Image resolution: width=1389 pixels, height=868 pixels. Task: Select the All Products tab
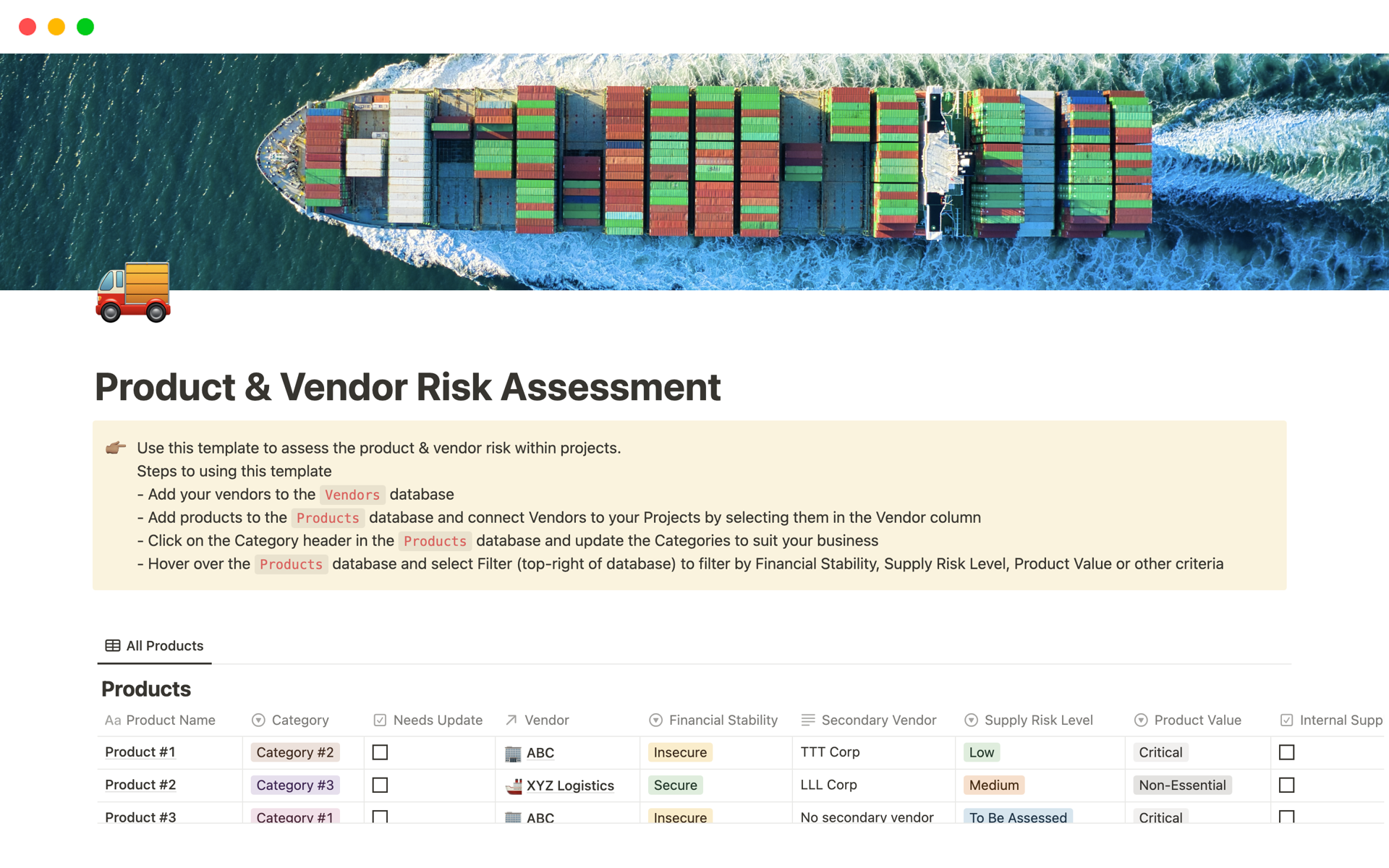click(155, 644)
